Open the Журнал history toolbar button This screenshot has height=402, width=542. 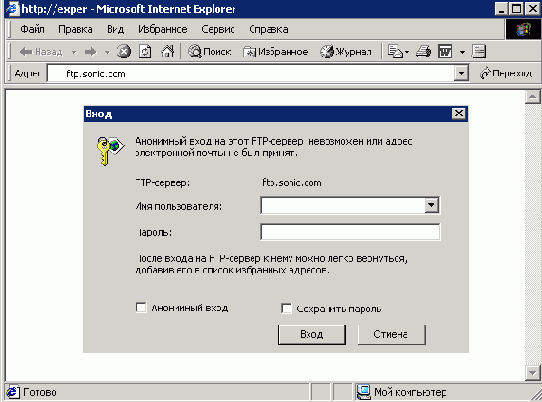pyautogui.click(x=345, y=52)
